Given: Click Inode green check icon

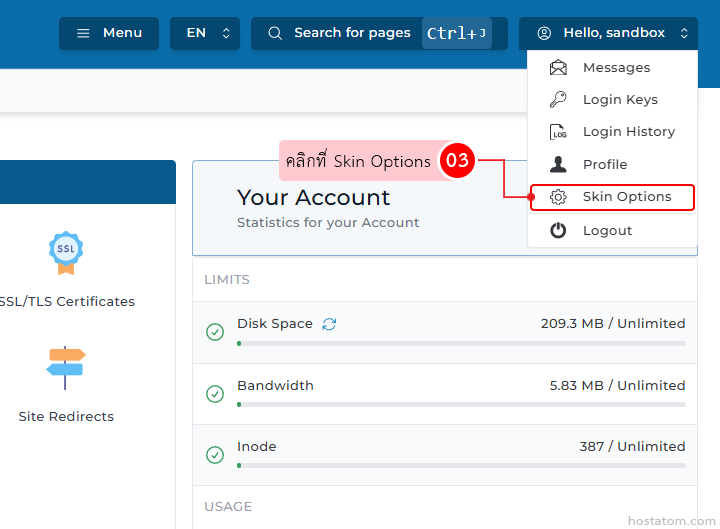Looking at the screenshot, I should point(215,455).
